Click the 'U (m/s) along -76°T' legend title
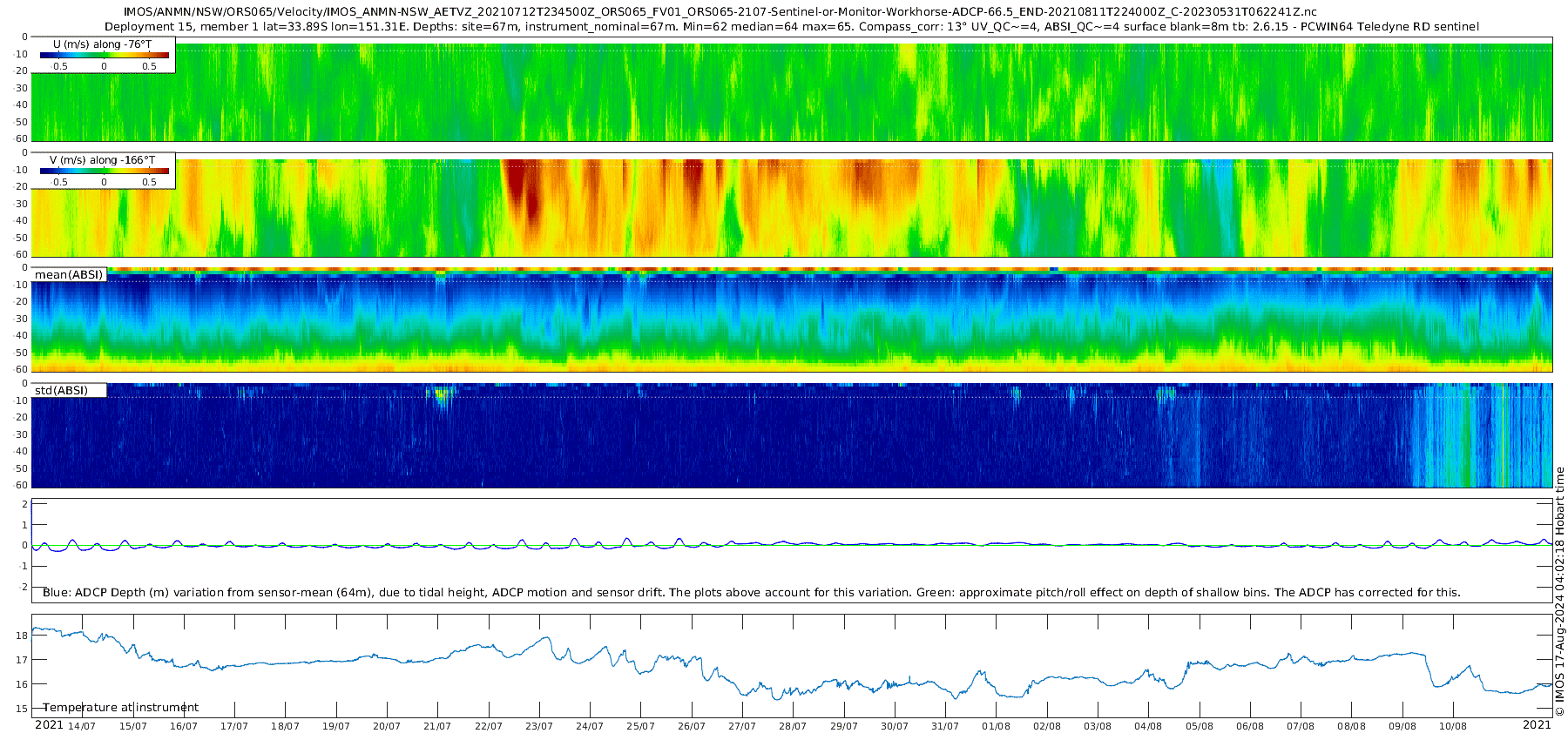 point(102,44)
